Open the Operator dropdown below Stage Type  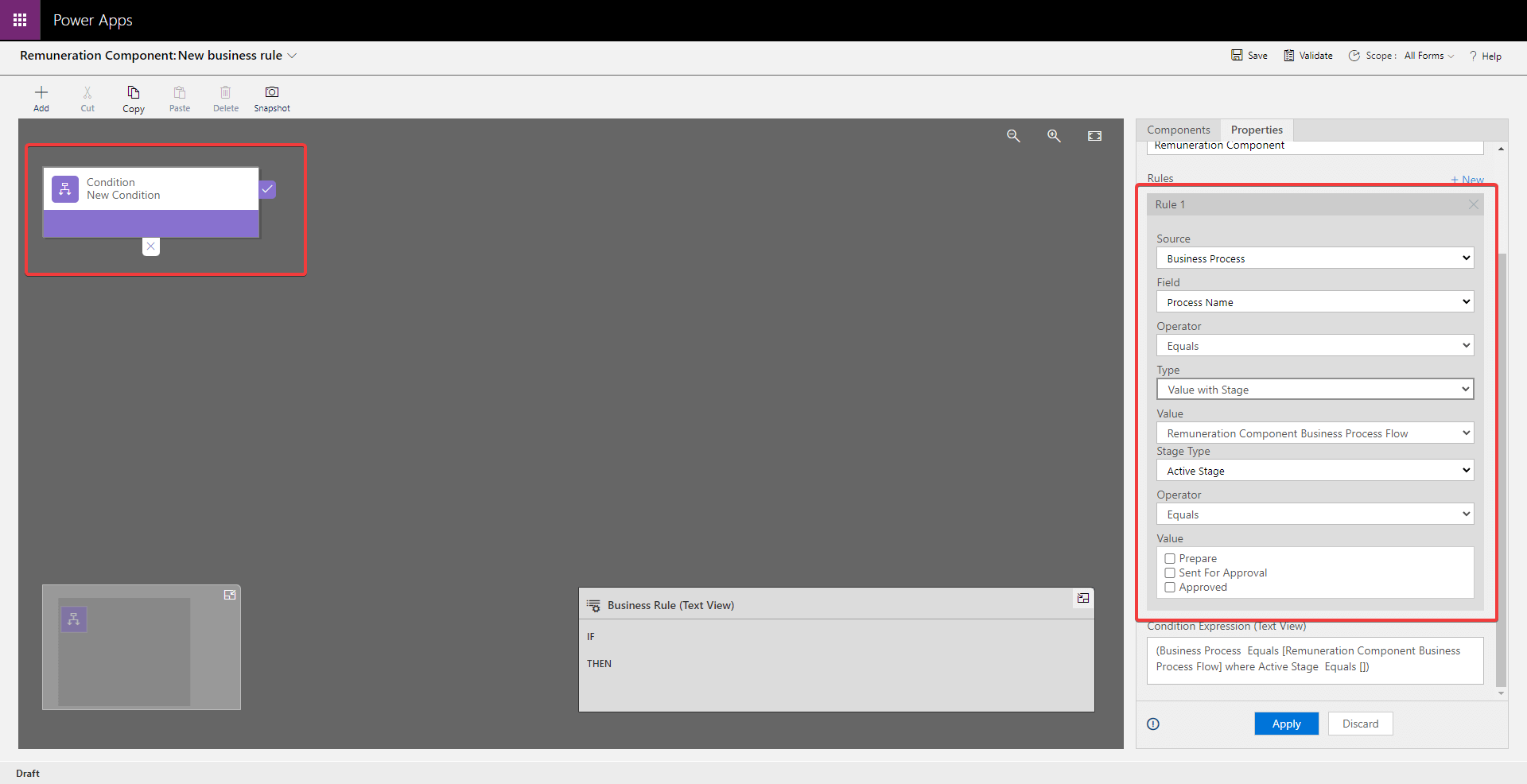[x=1315, y=514]
